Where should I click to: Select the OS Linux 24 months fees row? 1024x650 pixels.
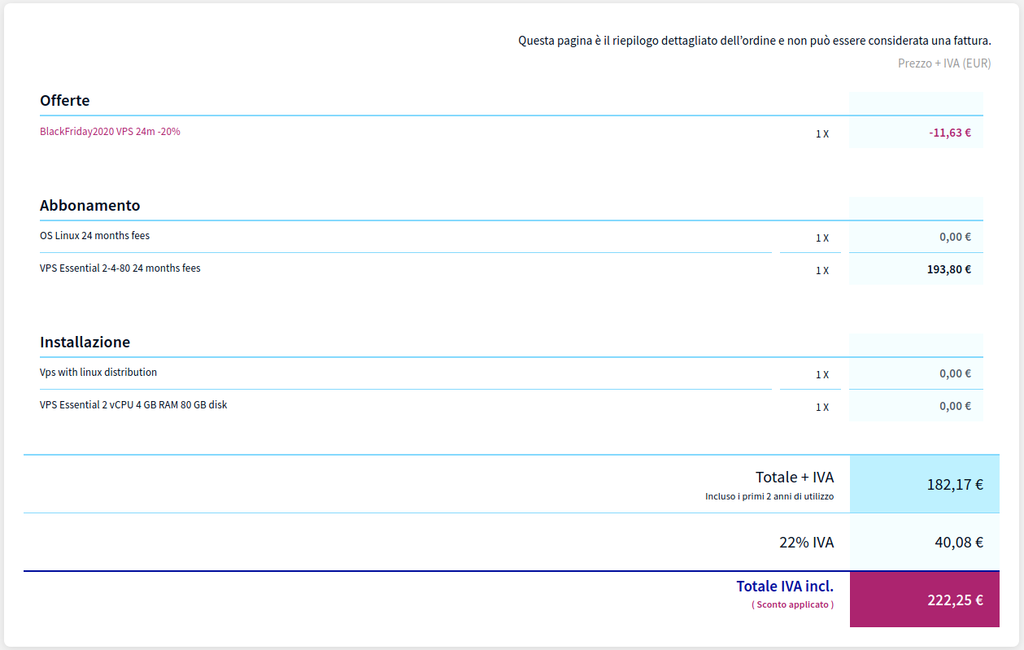coord(95,236)
